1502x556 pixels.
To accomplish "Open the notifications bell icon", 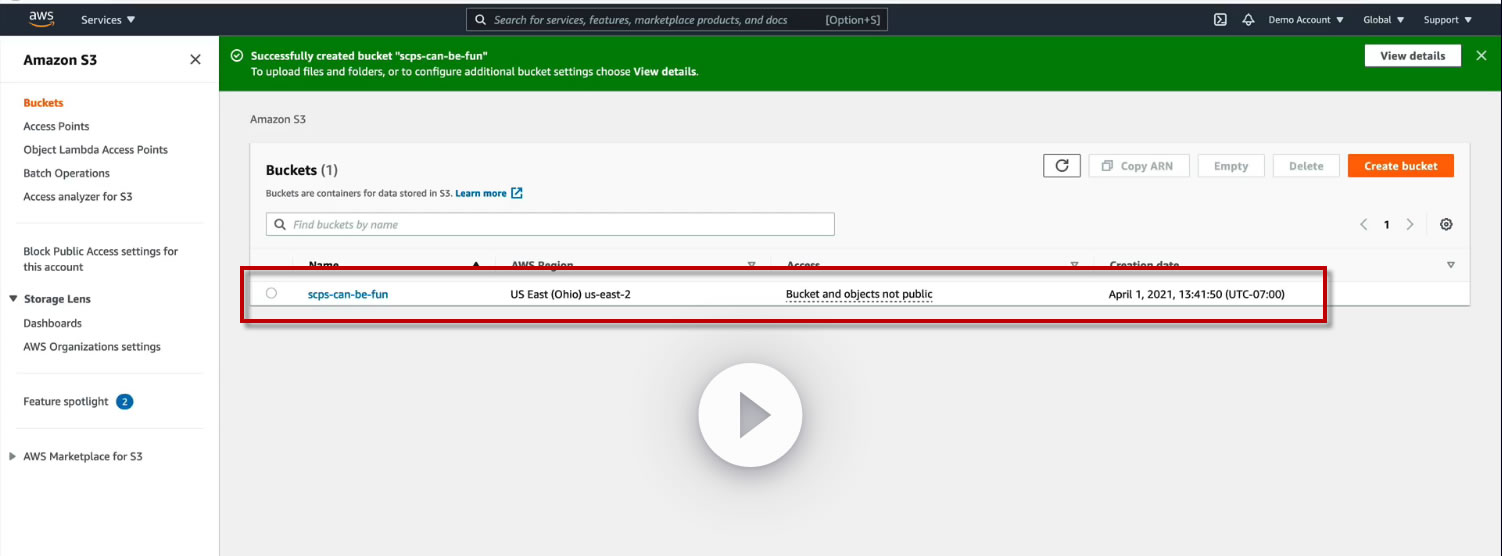I will coord(1248,19).
